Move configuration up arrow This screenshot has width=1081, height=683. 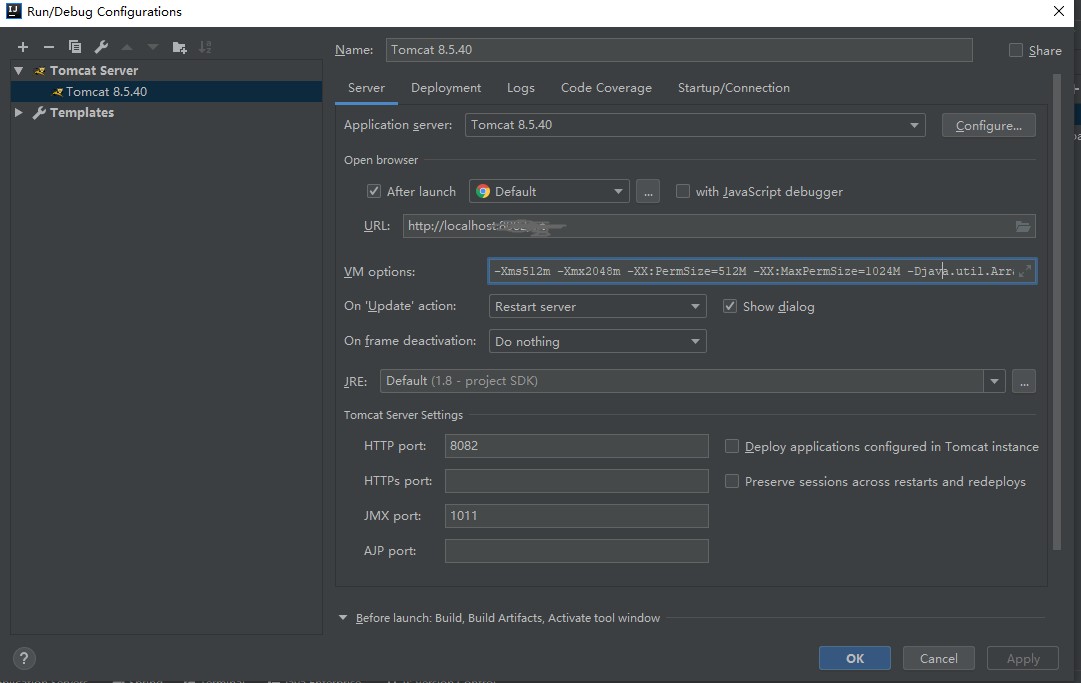[x=127, y=47]
